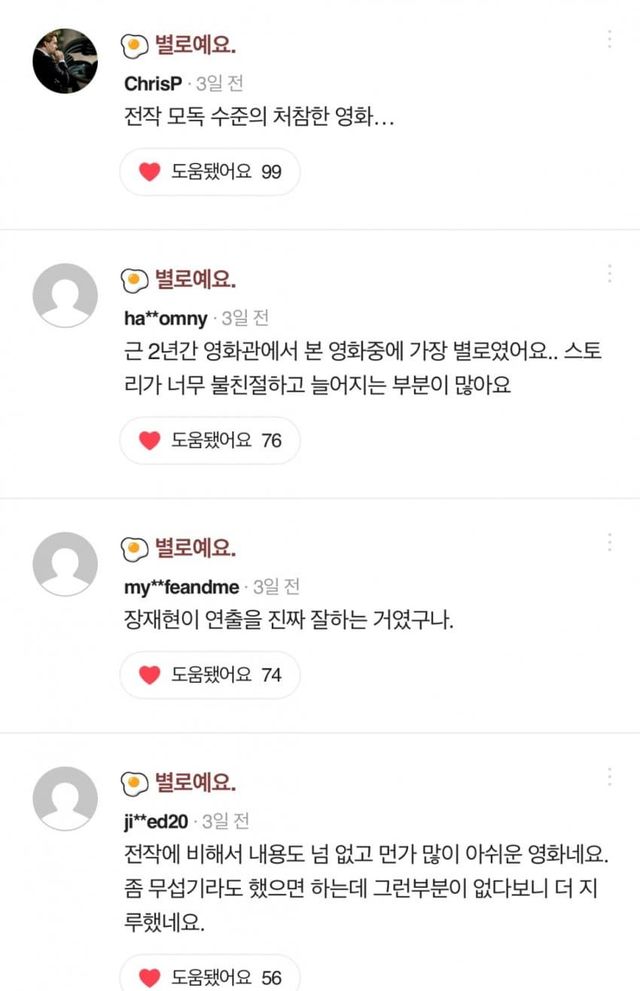Open ChrisP username profile link
The width and height of the screenshot is (640, 991).
pyautogui.click(x=152, y=84)
